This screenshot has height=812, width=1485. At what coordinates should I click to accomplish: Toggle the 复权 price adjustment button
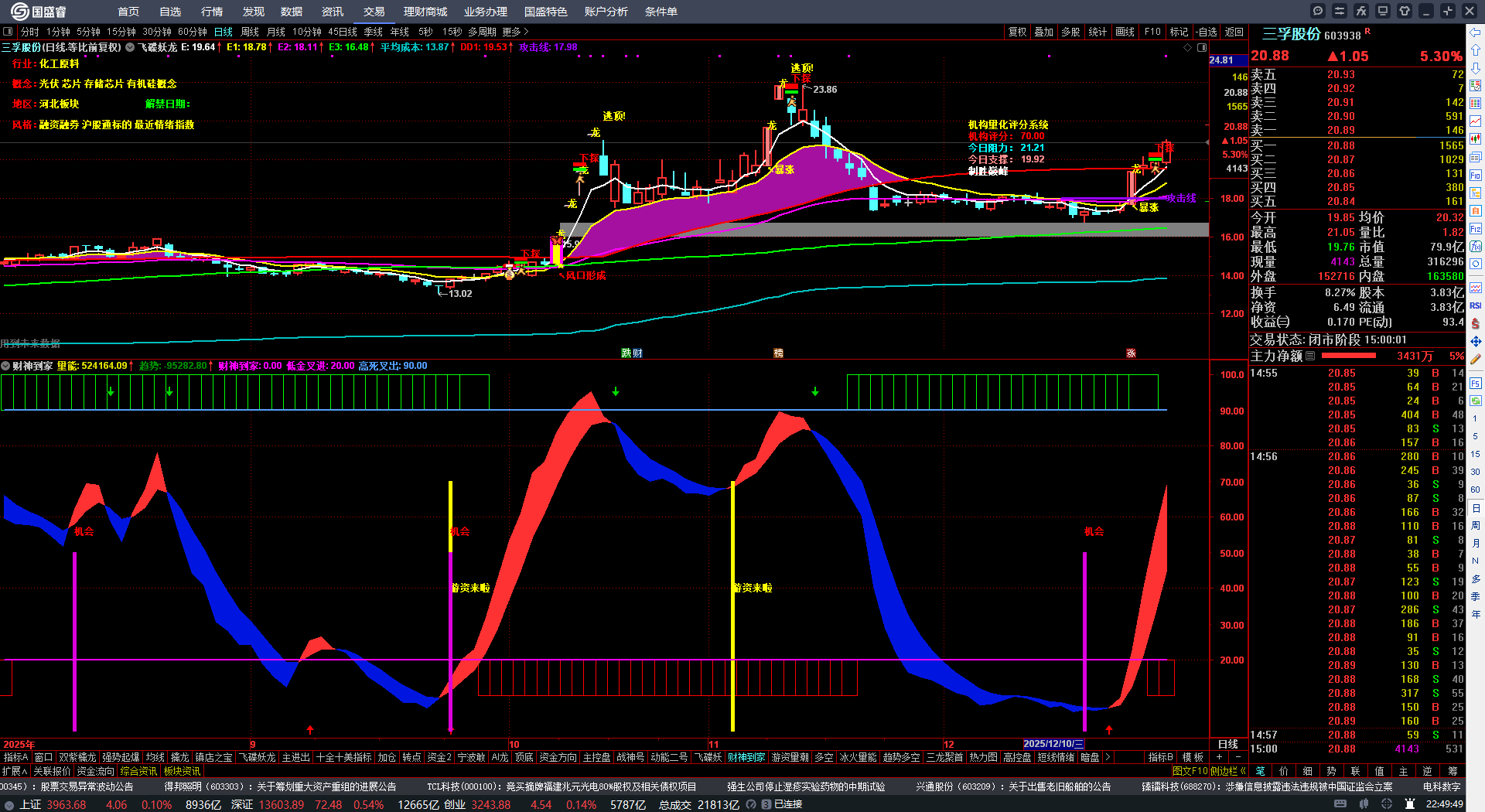[1017, 32]
